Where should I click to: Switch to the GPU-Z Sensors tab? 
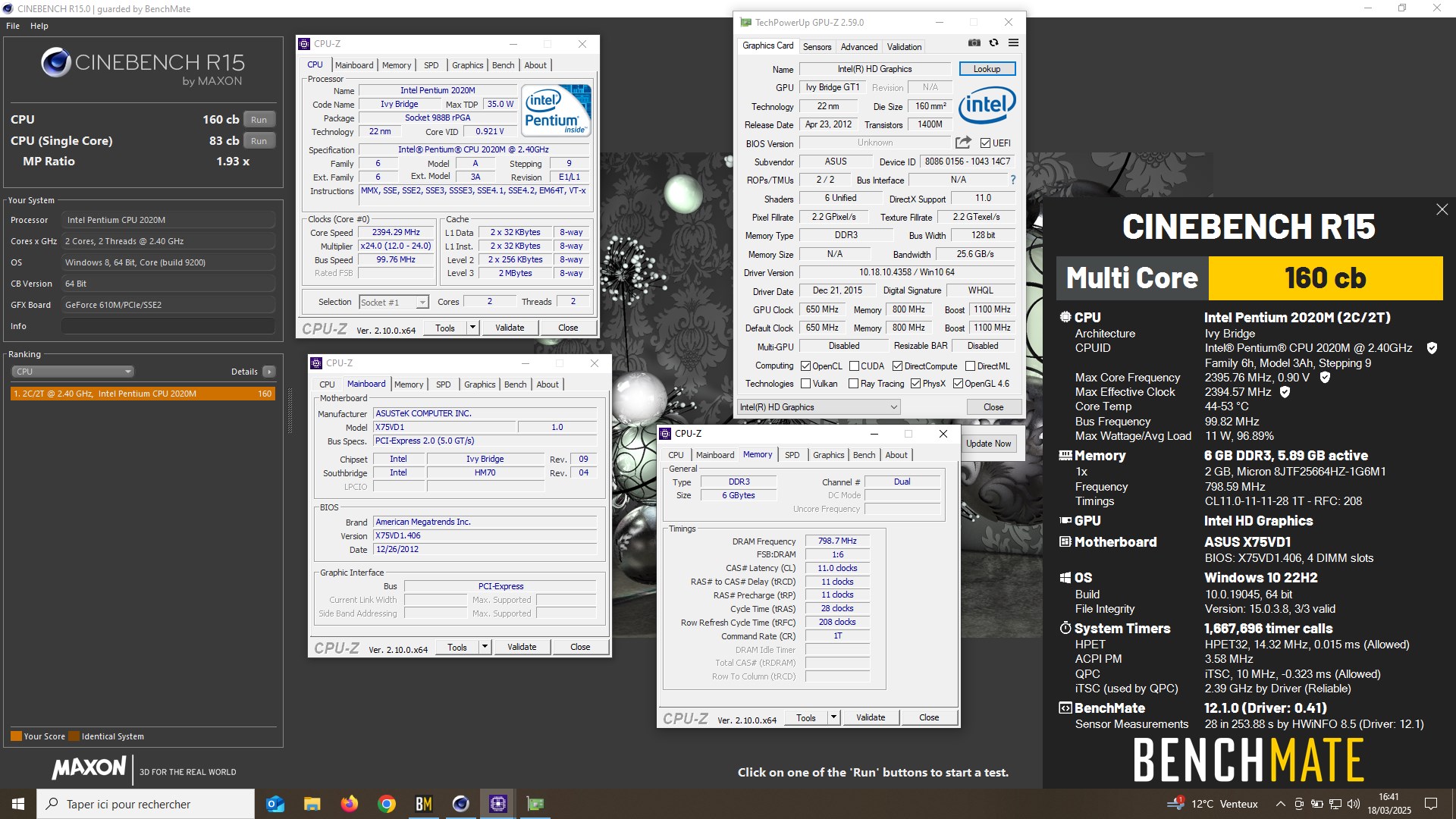[x=817, y=47]
